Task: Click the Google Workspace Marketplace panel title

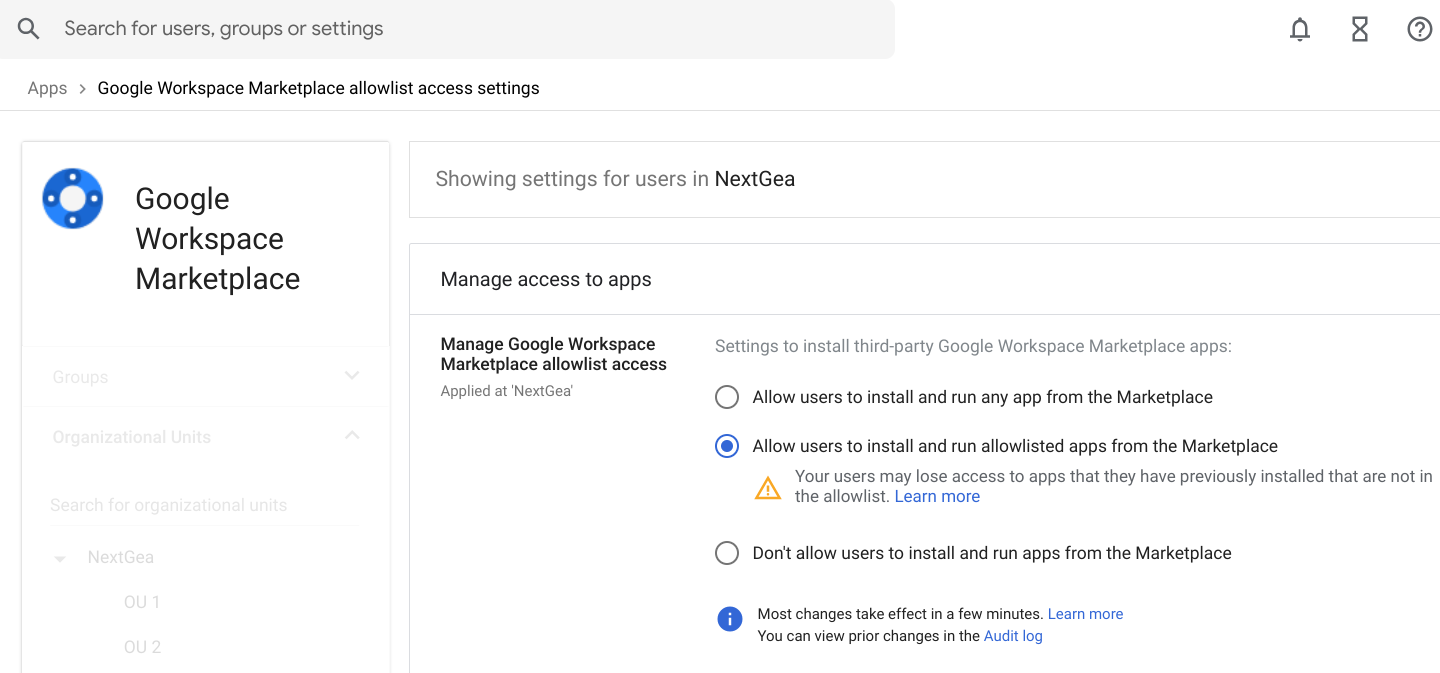Action: [218, 238]
